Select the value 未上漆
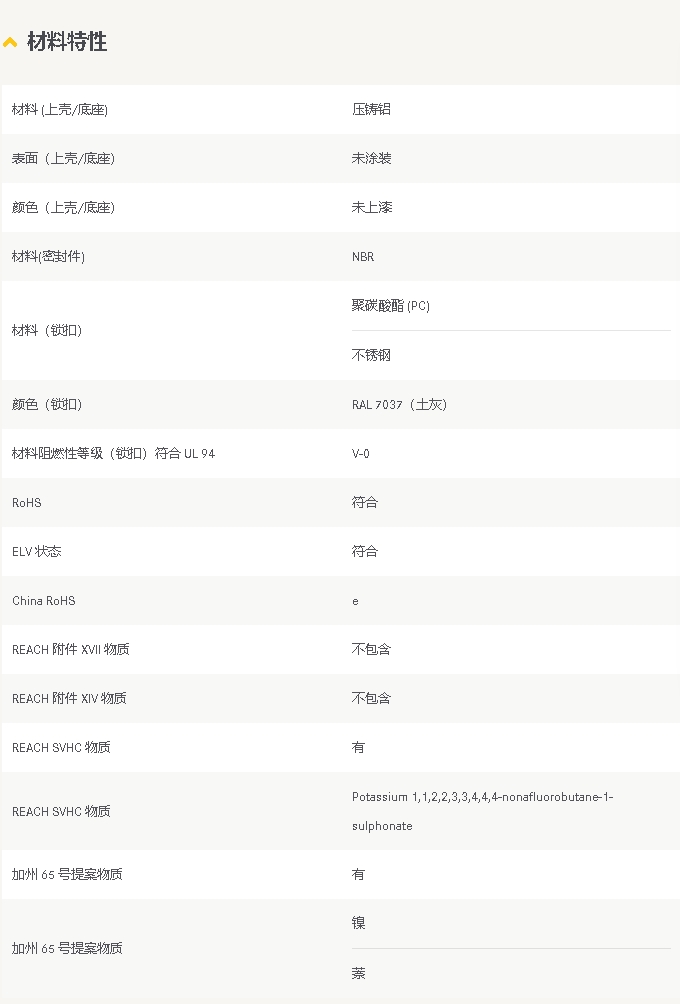The width and height of the screenshot is (680, 1004). [x=372, y=207]
